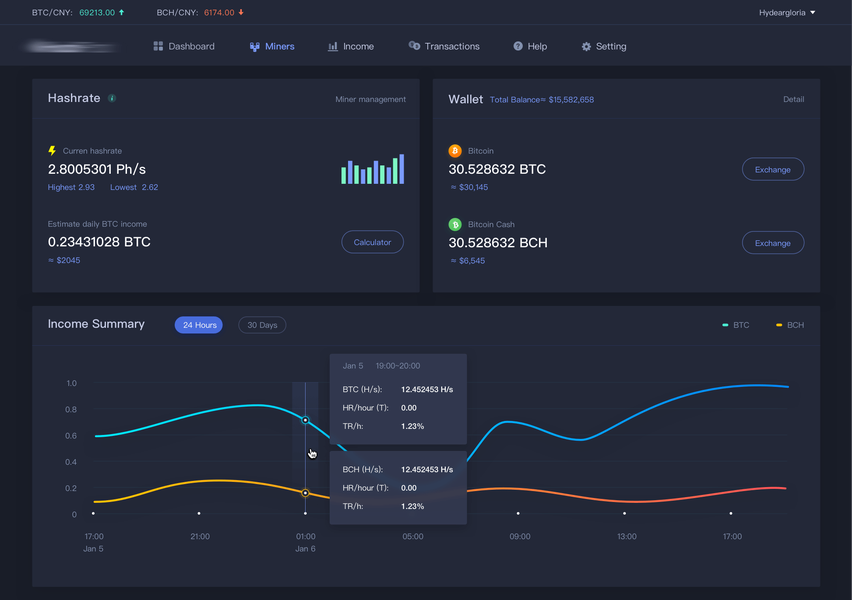Click Exchange for Bitcoin
This screenshot has height=600, width=852.
tap(773, 169)
